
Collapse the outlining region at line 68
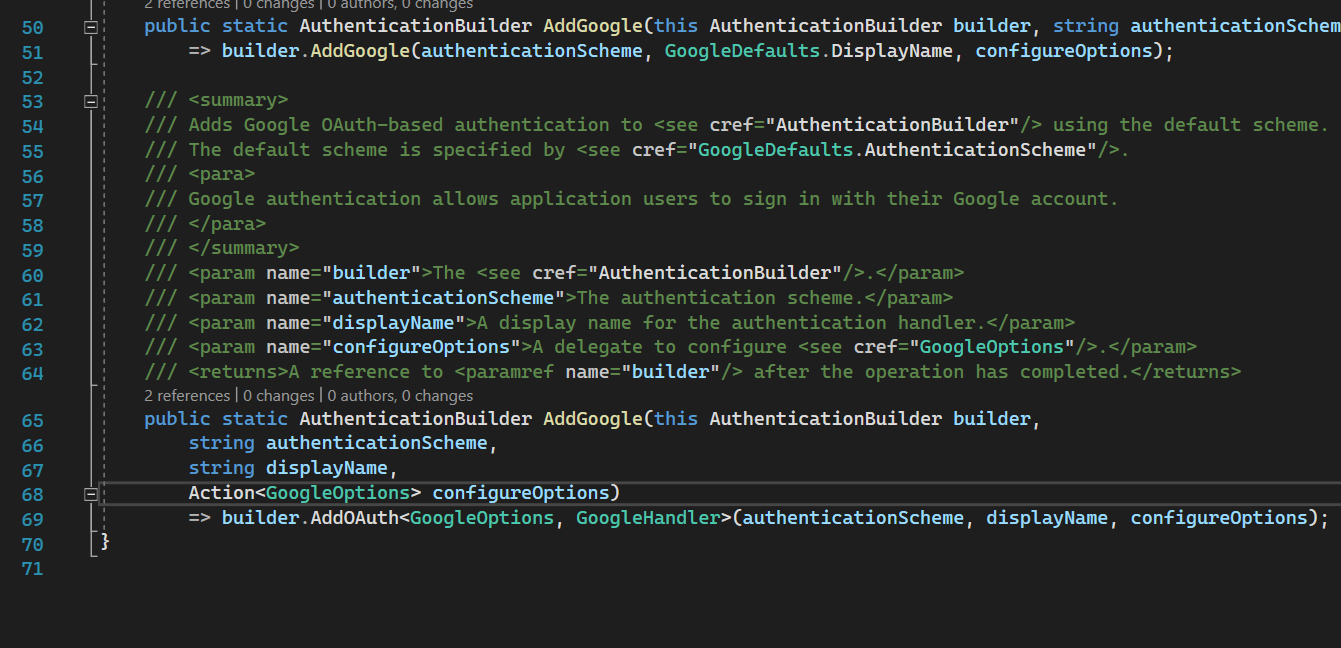click(x=90, y=493)
